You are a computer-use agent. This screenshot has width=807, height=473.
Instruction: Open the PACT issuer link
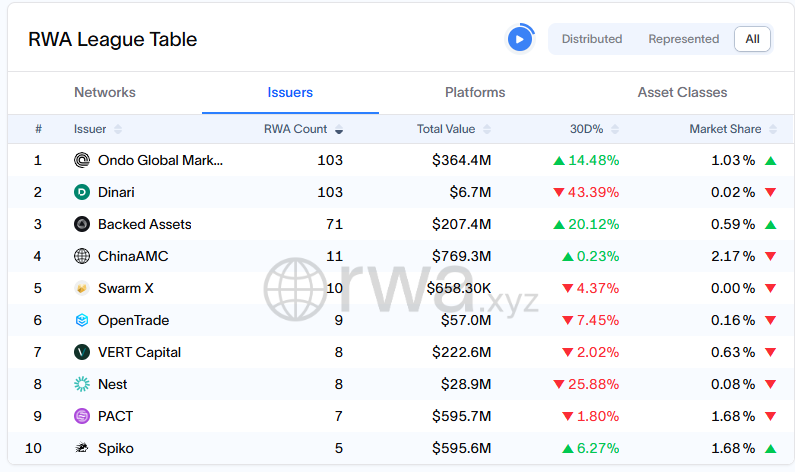point(115,416)
